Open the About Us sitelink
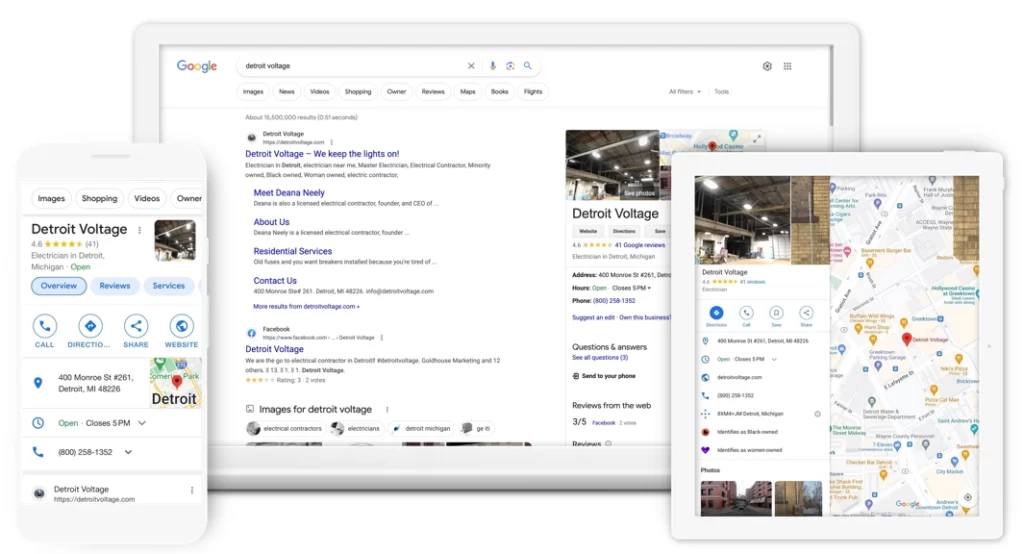This screenshot has height=554, width=1024. point(271,222)
